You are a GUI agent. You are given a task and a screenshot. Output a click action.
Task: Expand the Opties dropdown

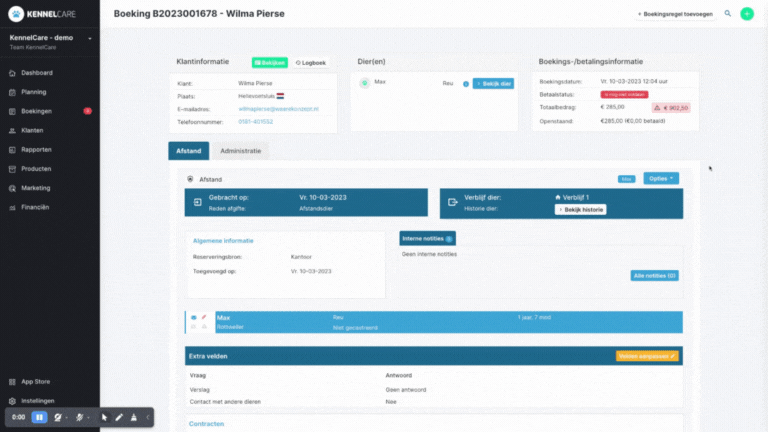click(x=661, y=178)
